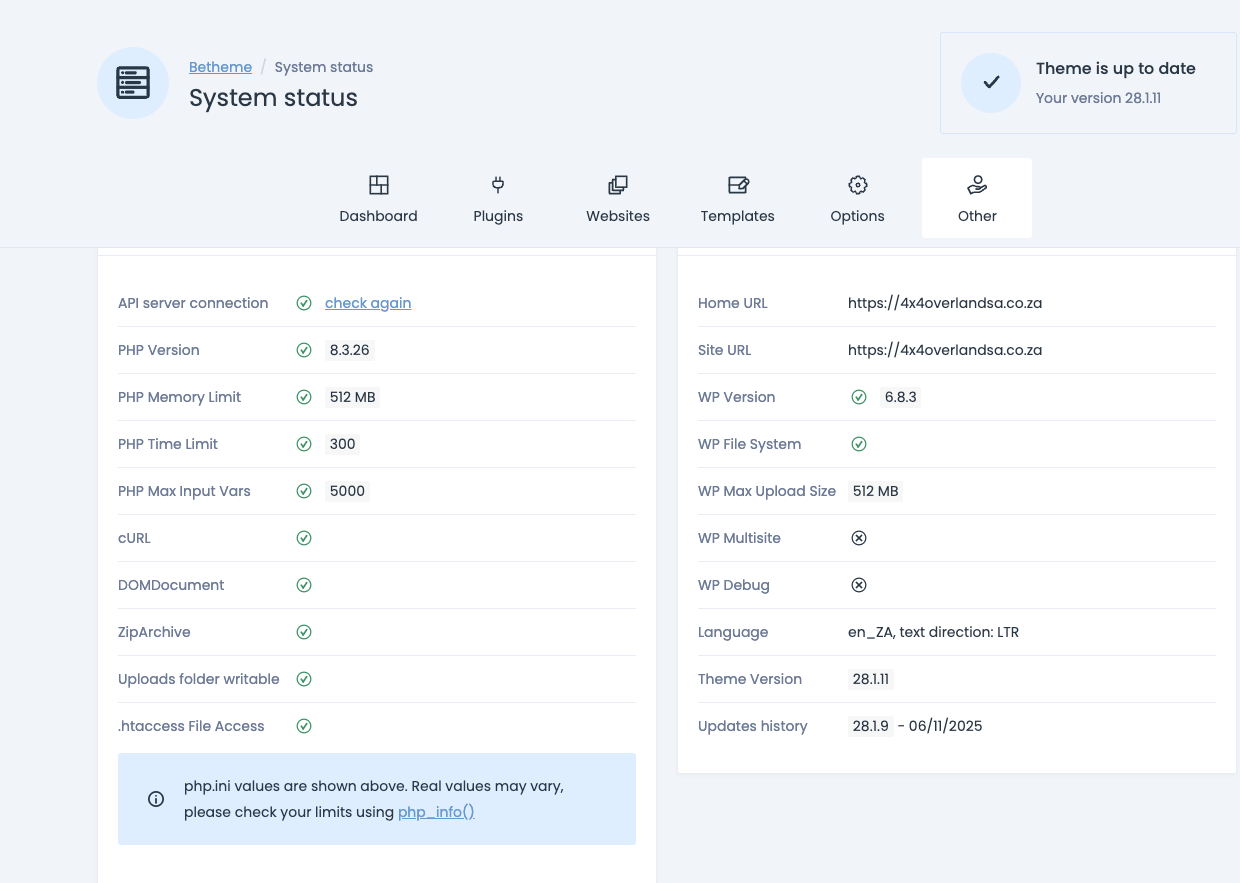This screenshot has width=1240, height=883.
Task: Click the WP Debug cross status icon
Action: [x=858, y=585]
